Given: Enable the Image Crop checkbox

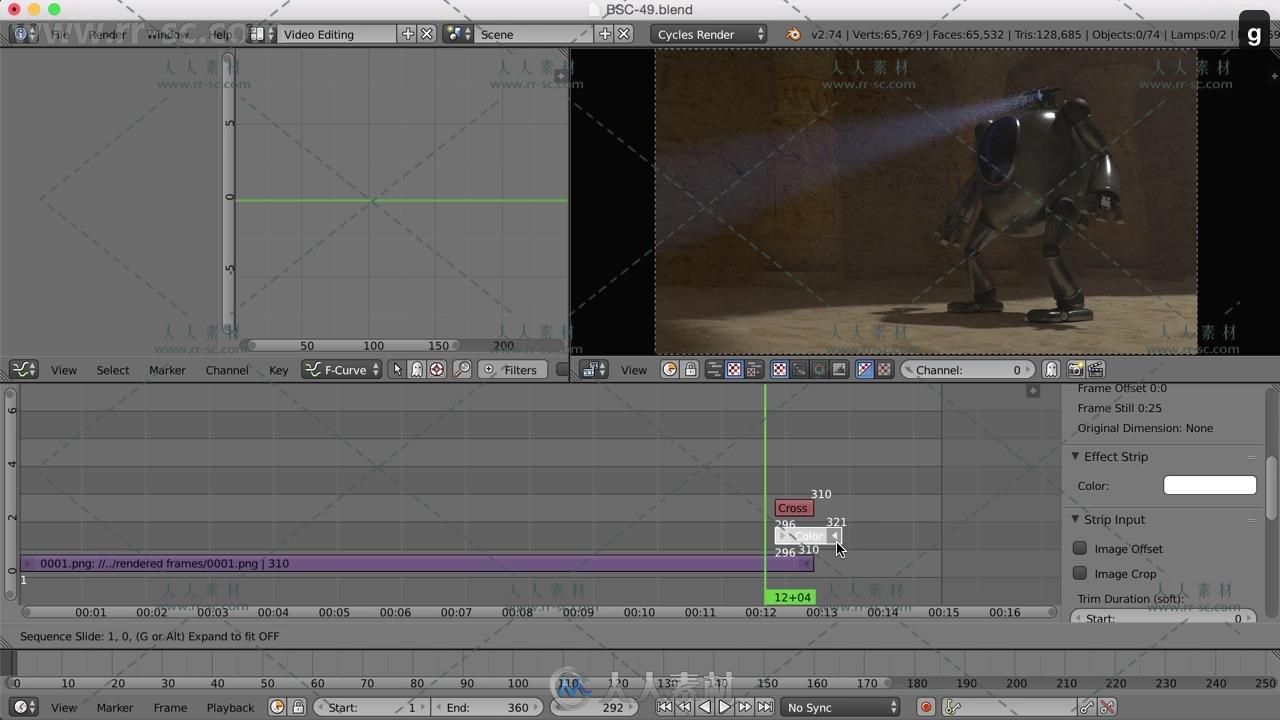Looking at the screenshot, I should tap(1080, 573).
